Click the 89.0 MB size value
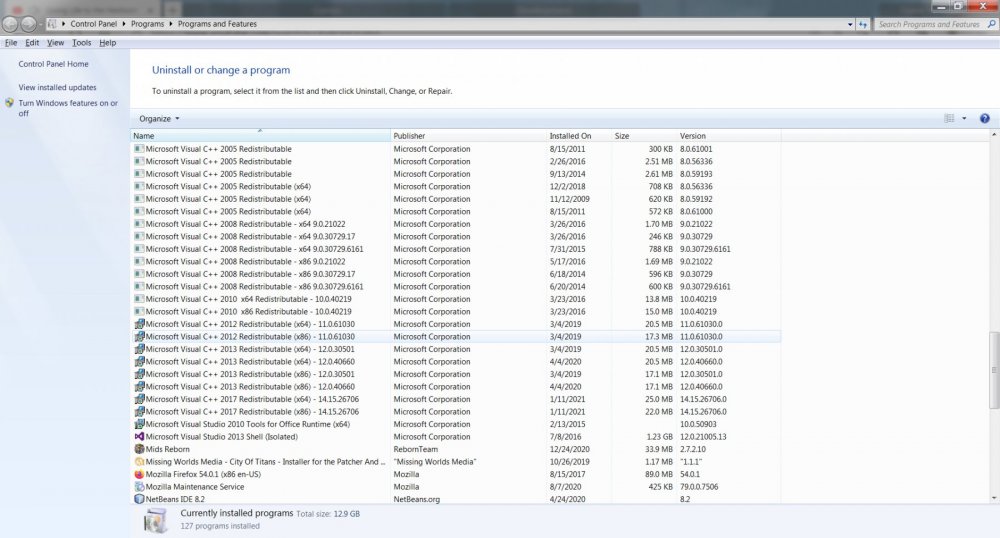The height and width of the screenshot is (538, 1000). (659, 474)
